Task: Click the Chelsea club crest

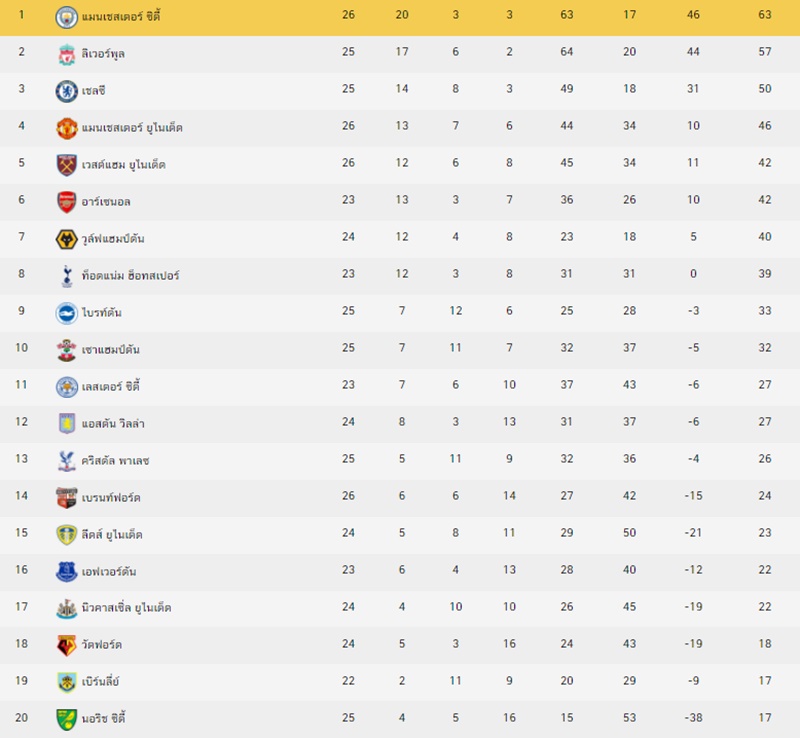Action: (66, 91)
